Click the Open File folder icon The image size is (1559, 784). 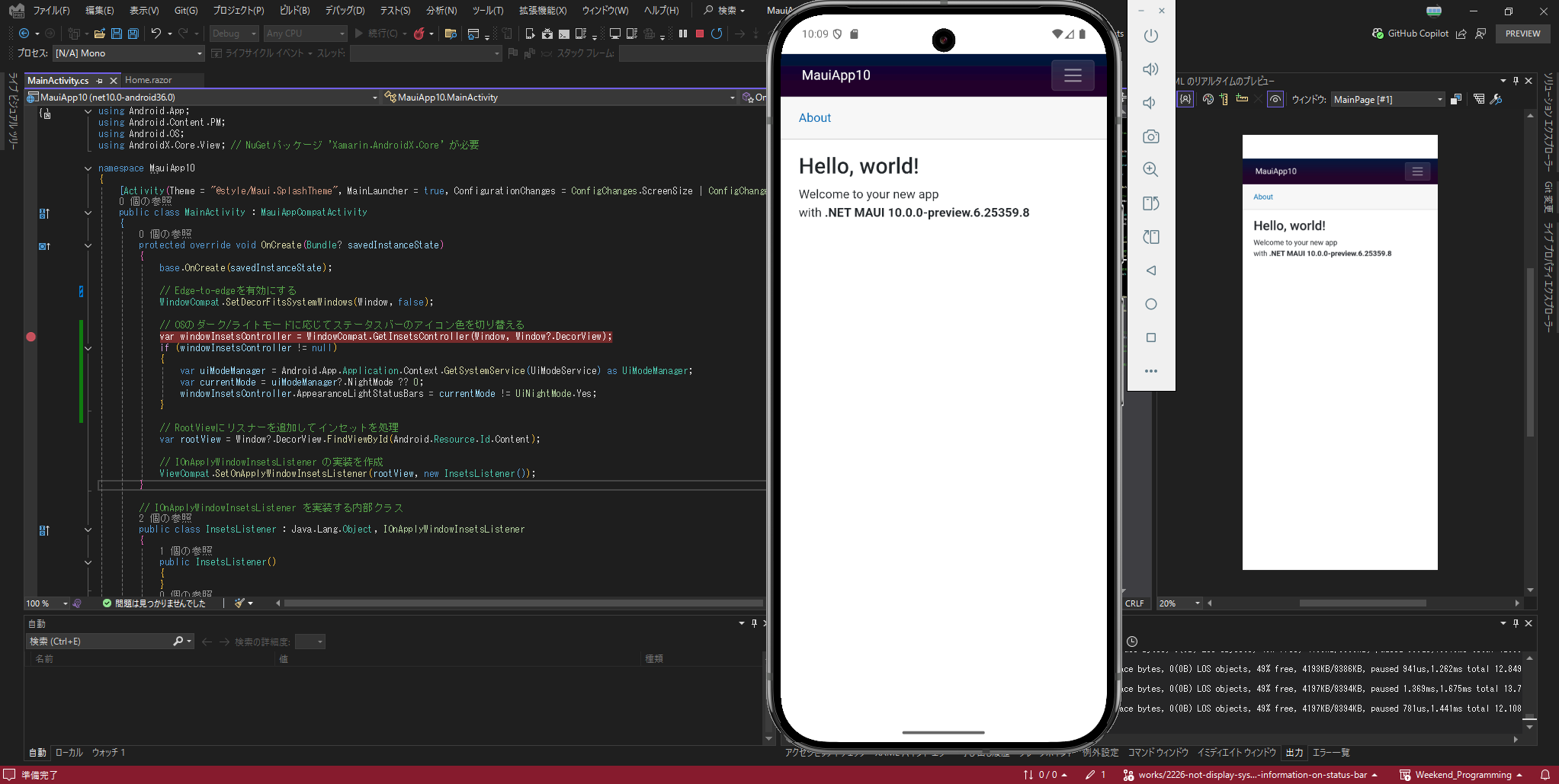point(99,34)
